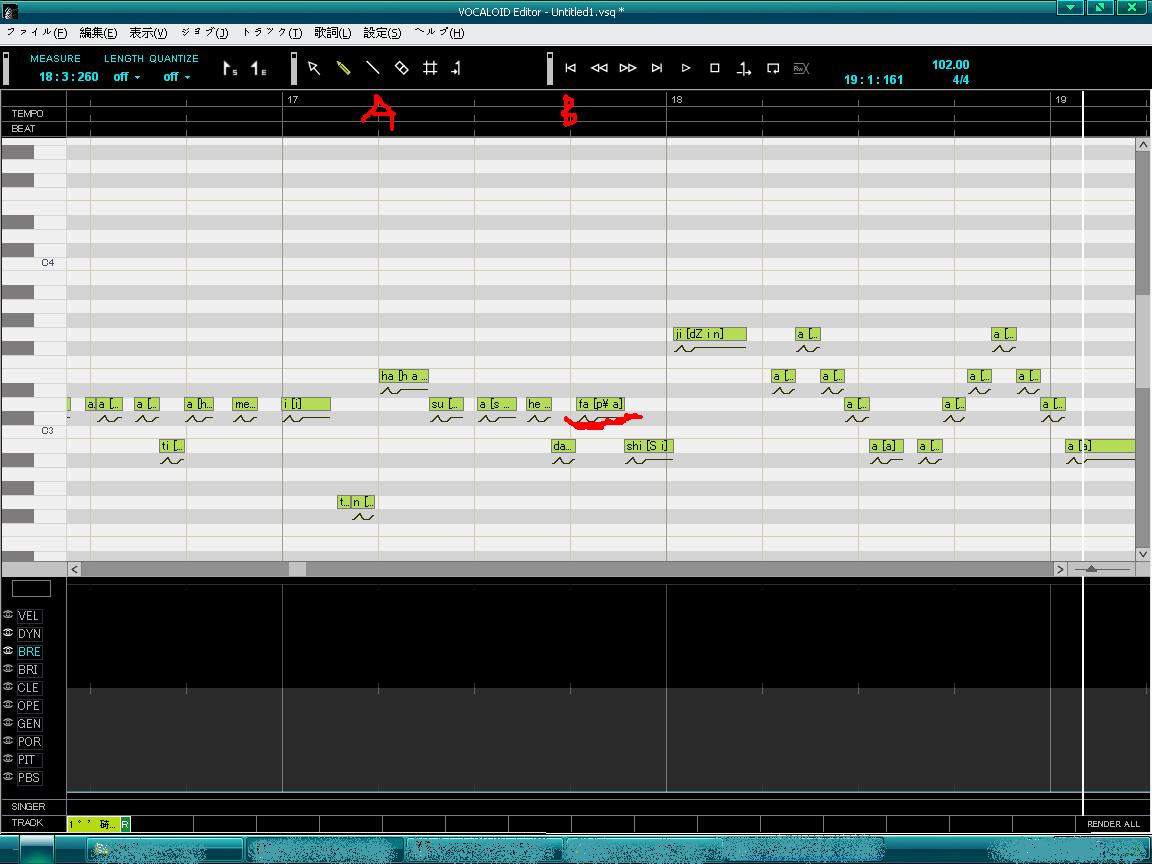Select the arrow pointer tool
This screenshot has height=864, width=1152.
coord(314,68)
